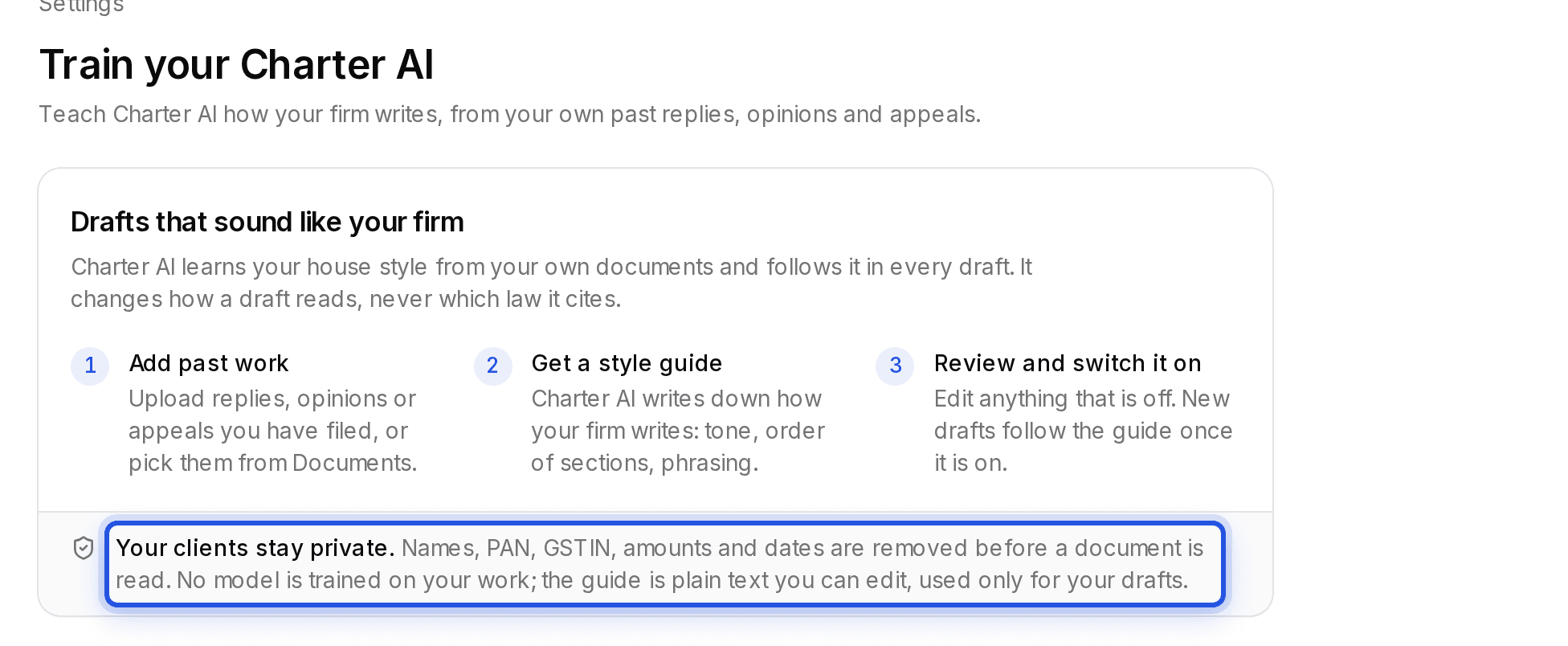Click the "Charter AI learns your house style" paragraph
Image resolution: width=1568 pixels, height=646 pixels.
coord(551,283)
